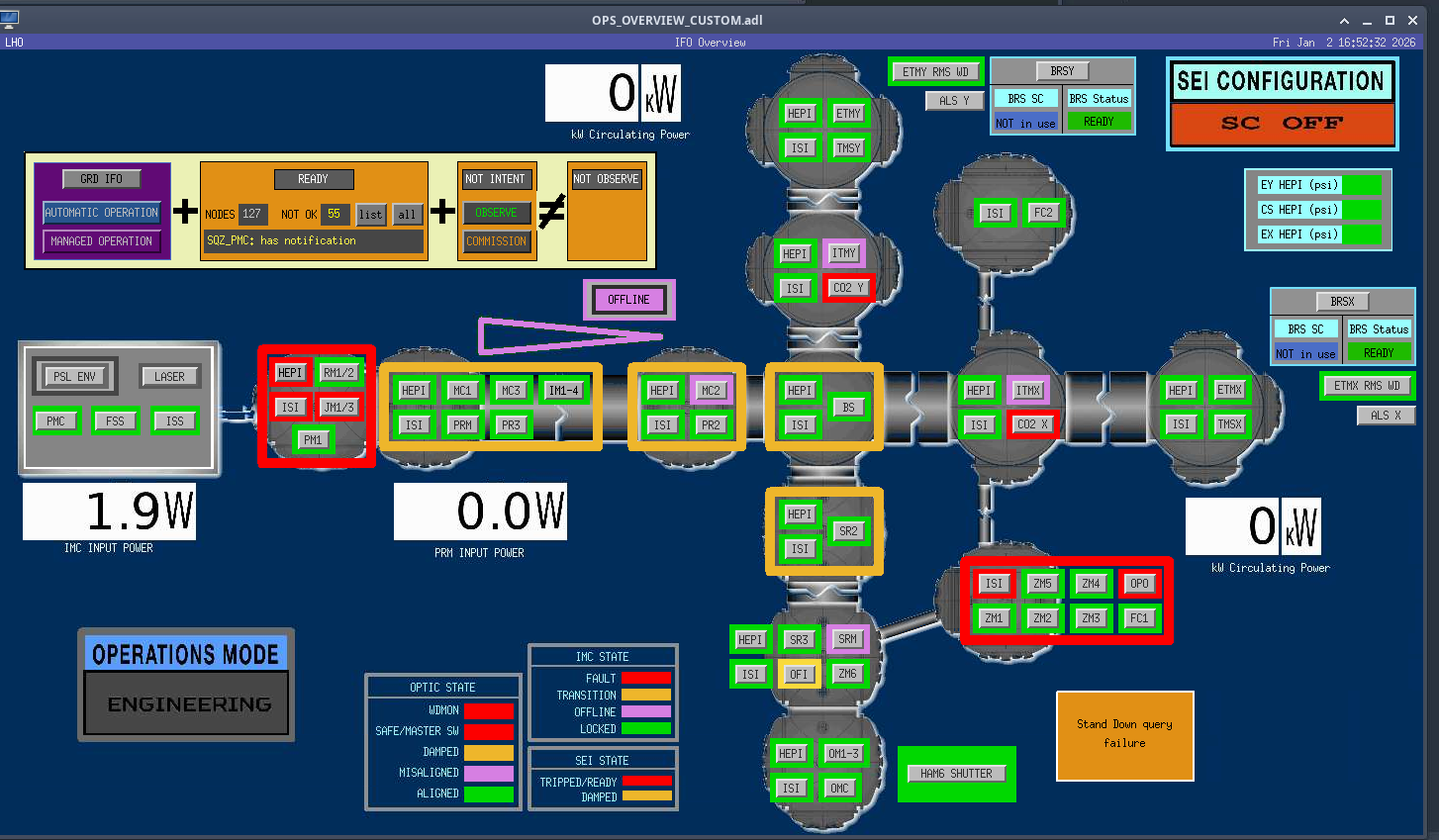Select the BS beamsplitter optic
The width and height of the screenshot is (1439, 840).
pos(848,408)
